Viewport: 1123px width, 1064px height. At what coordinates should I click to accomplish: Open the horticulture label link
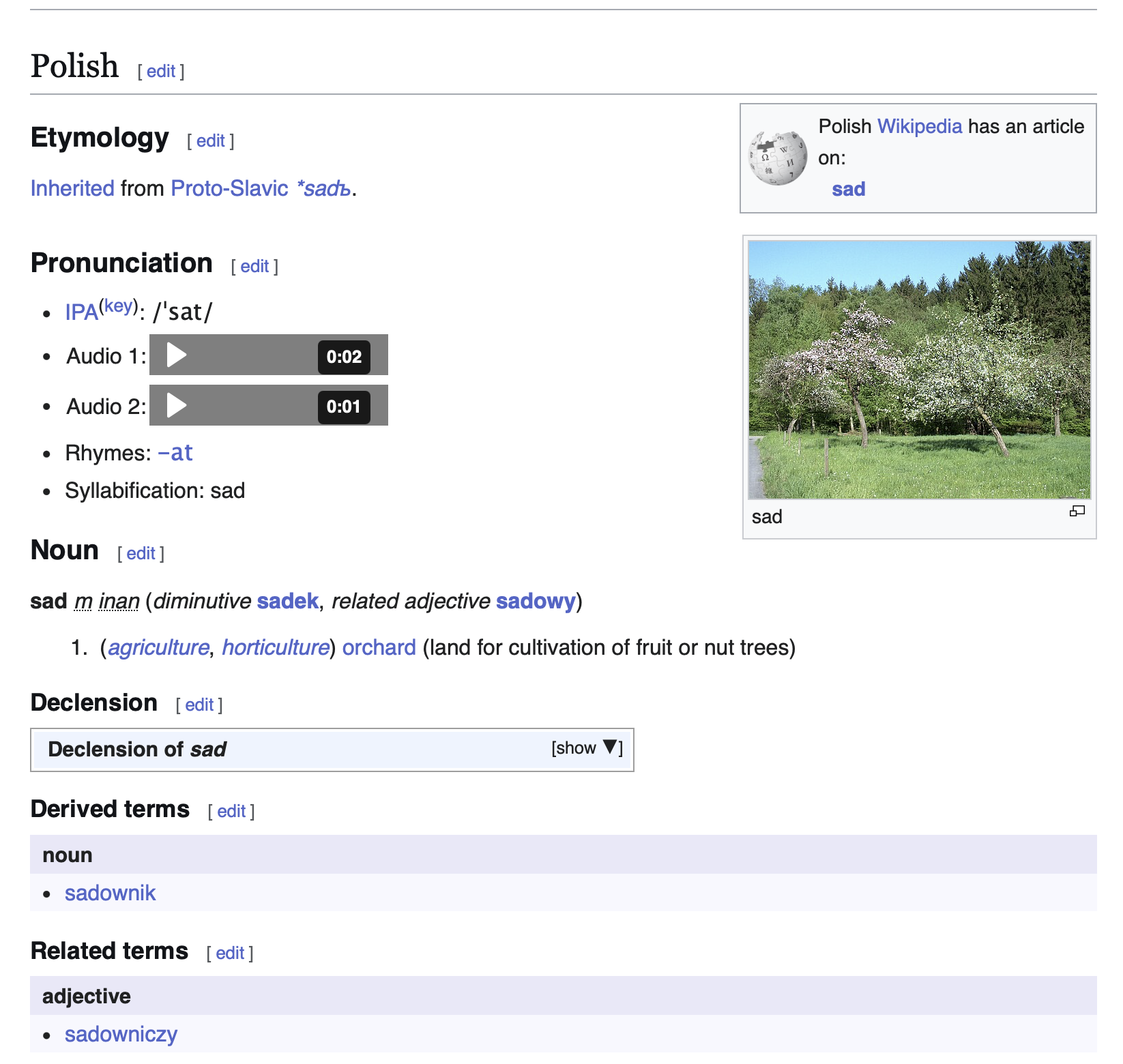tap(276, 647)
